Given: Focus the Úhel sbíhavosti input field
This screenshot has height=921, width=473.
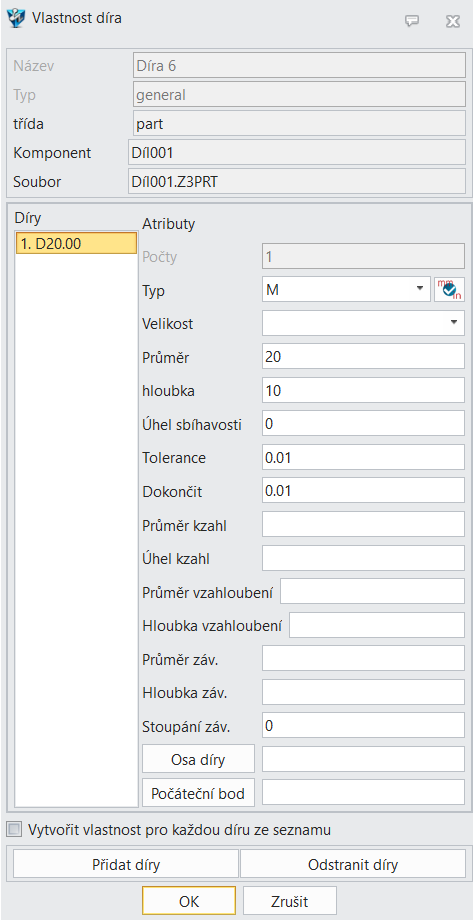Looking at the screenshot, I should 363,423.
